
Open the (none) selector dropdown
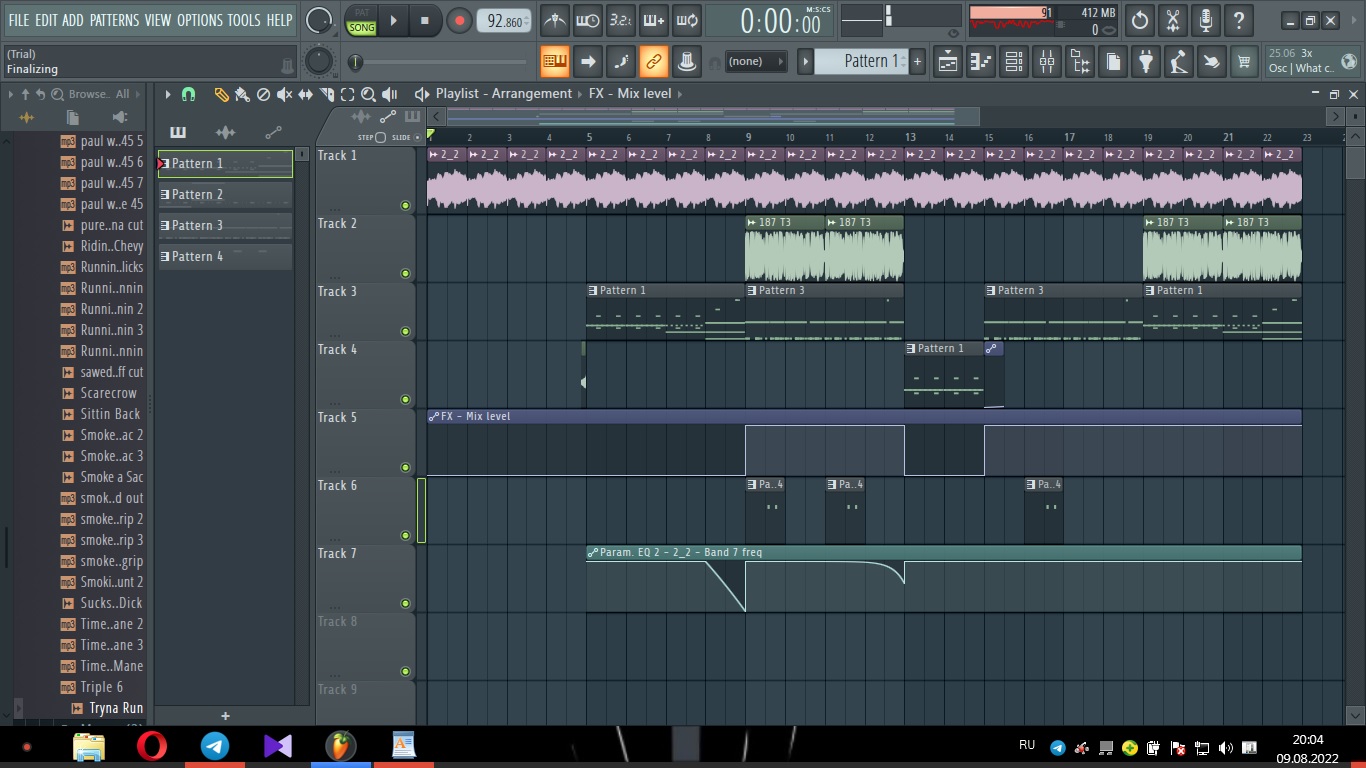coord(756,62)
